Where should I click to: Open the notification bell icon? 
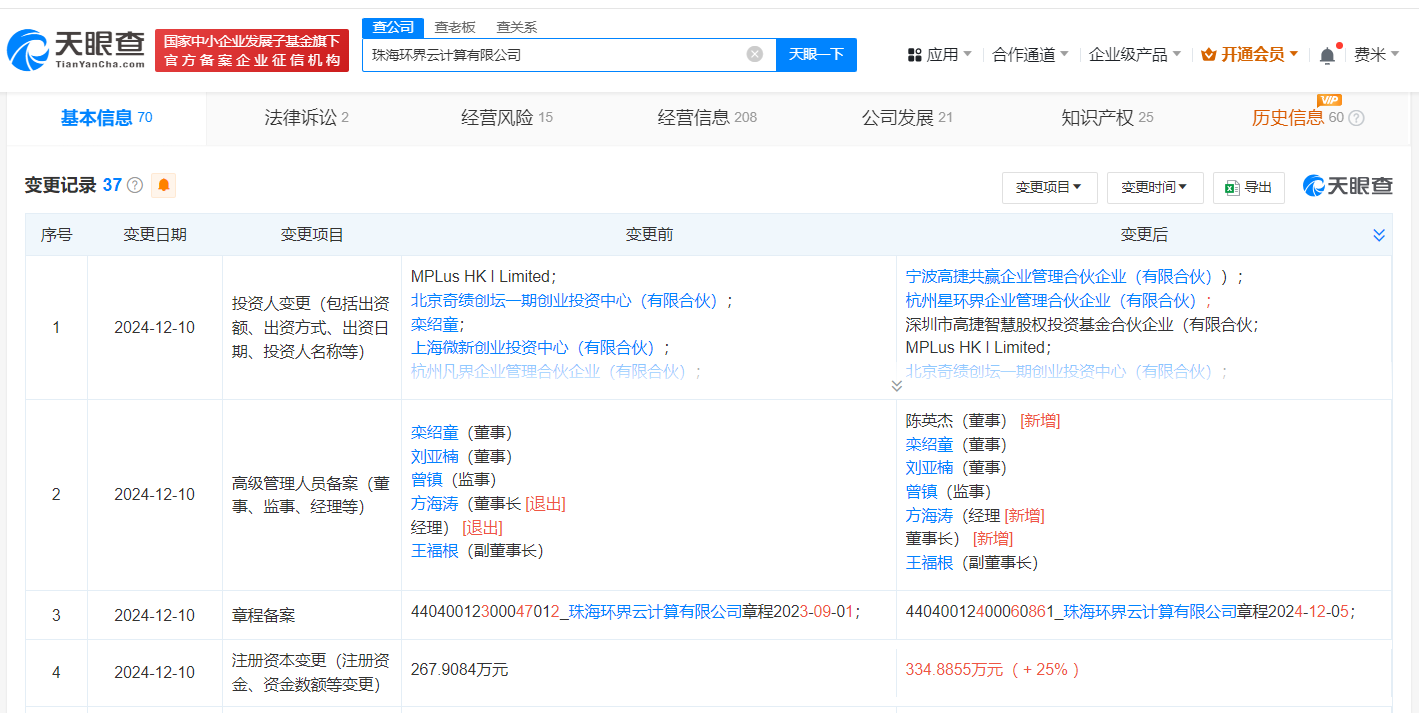tap(1327, 55)
